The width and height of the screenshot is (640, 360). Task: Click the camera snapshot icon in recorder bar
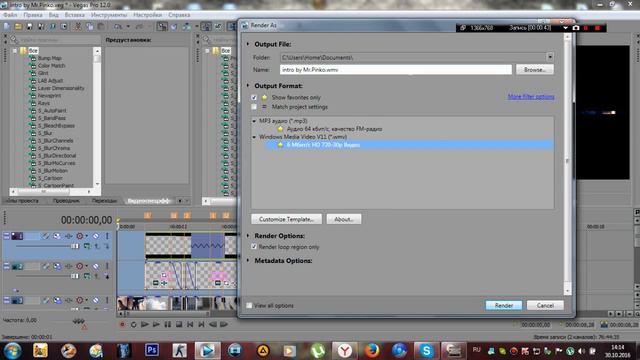coord(576,28)
